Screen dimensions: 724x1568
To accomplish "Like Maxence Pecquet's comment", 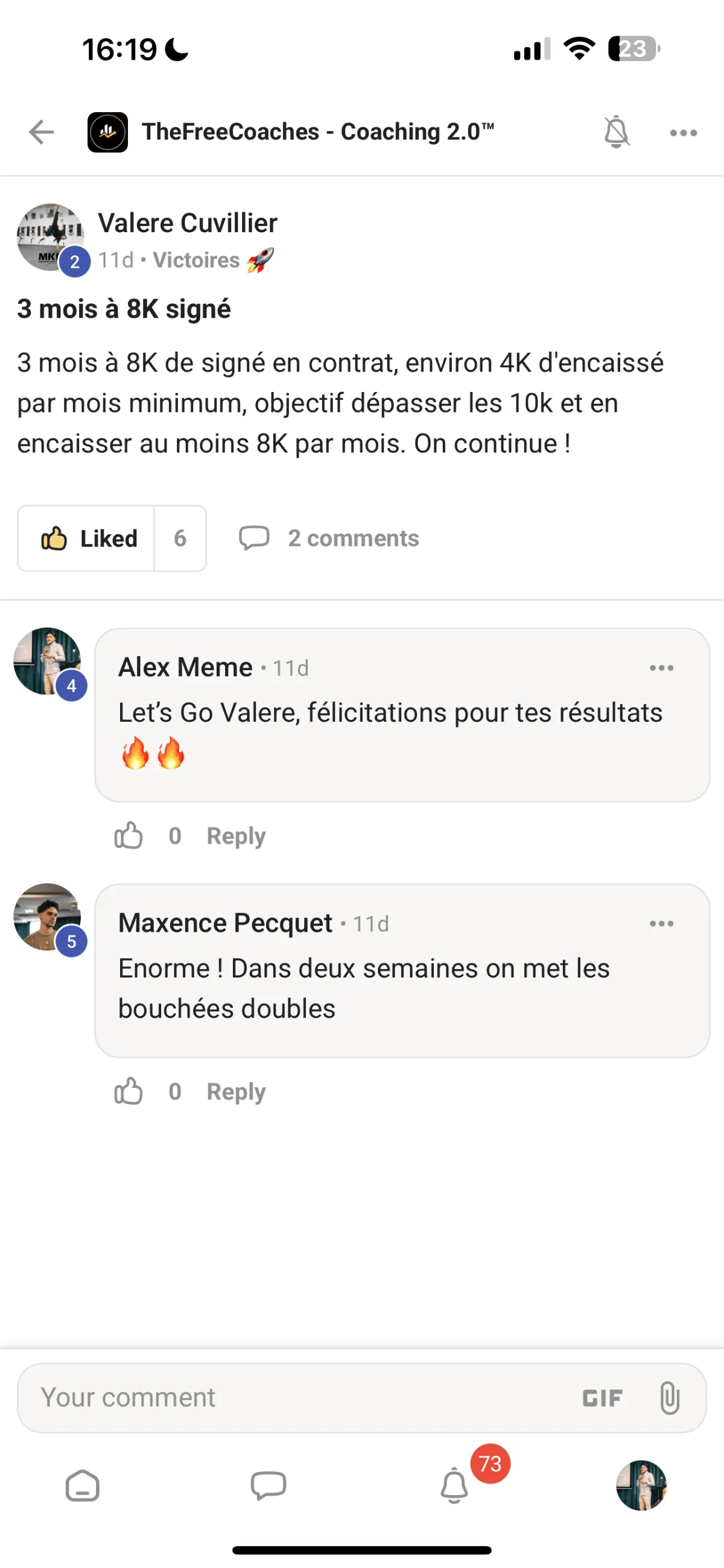I will (129, 1092).
